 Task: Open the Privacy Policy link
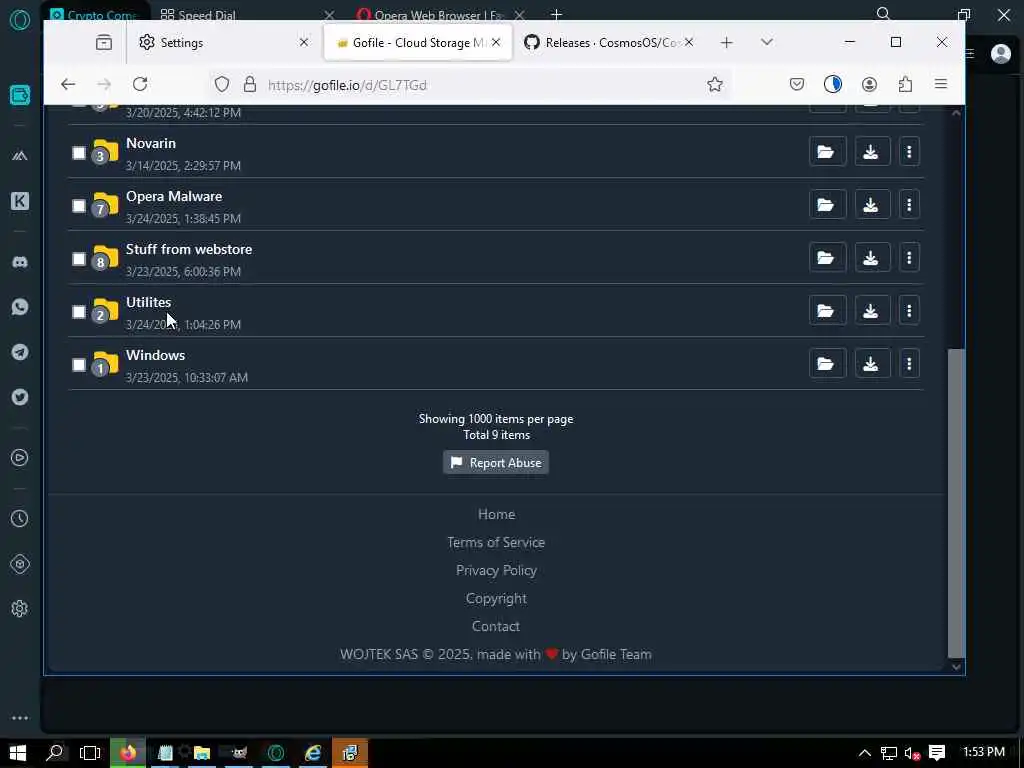pos(496,570)
